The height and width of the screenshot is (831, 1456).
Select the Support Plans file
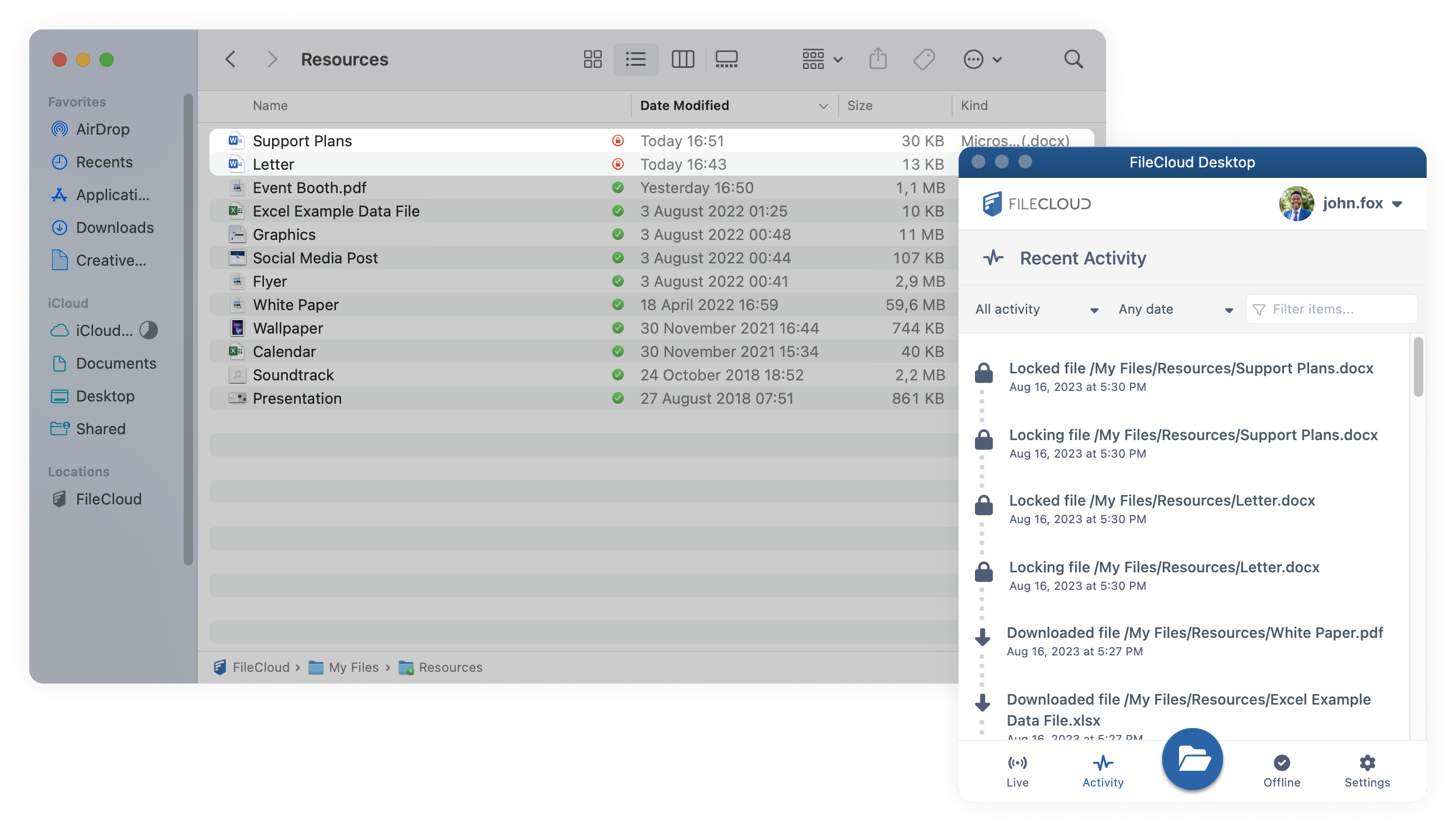(x=302, y=141)
